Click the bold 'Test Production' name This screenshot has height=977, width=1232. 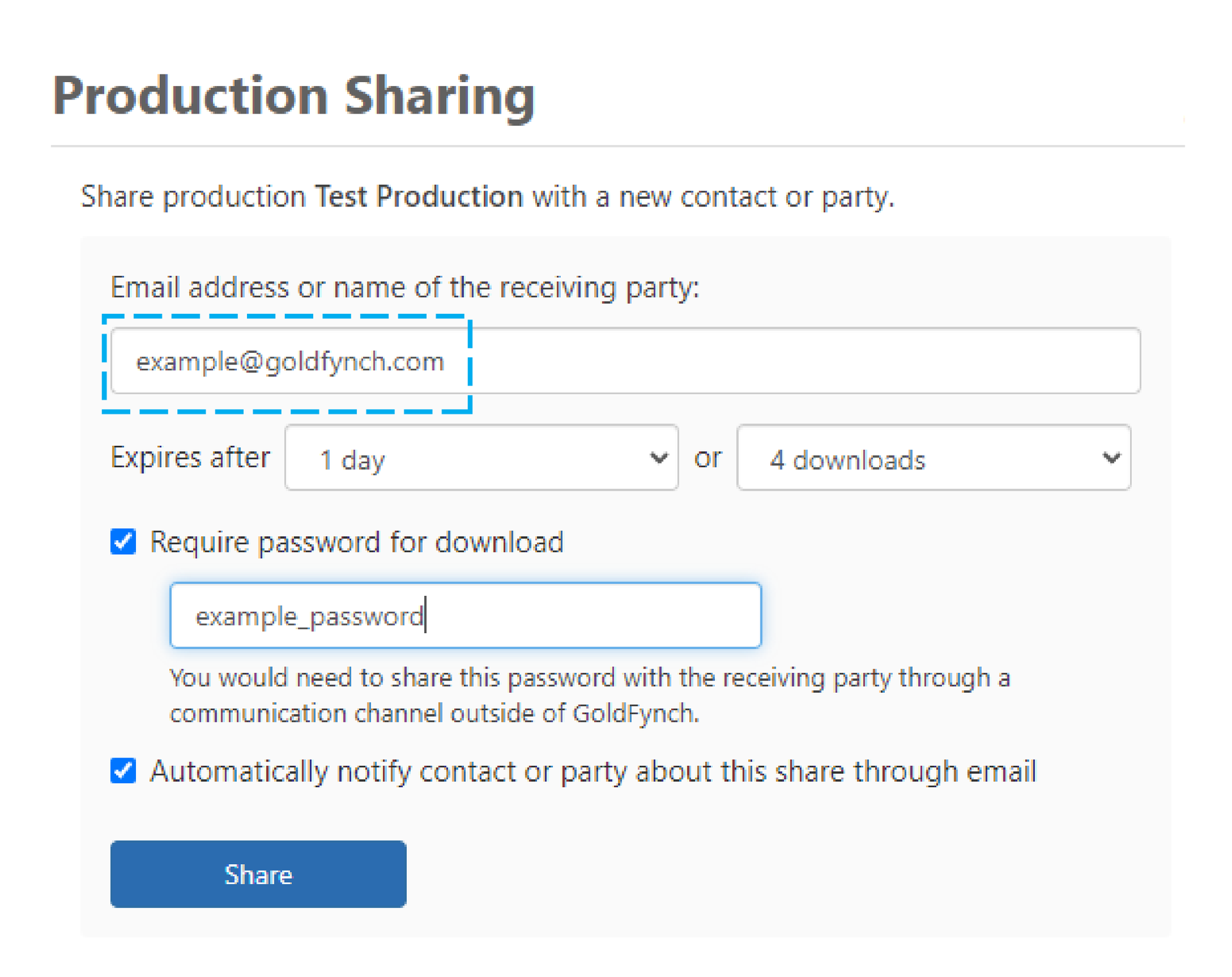[x=418, y=196]
